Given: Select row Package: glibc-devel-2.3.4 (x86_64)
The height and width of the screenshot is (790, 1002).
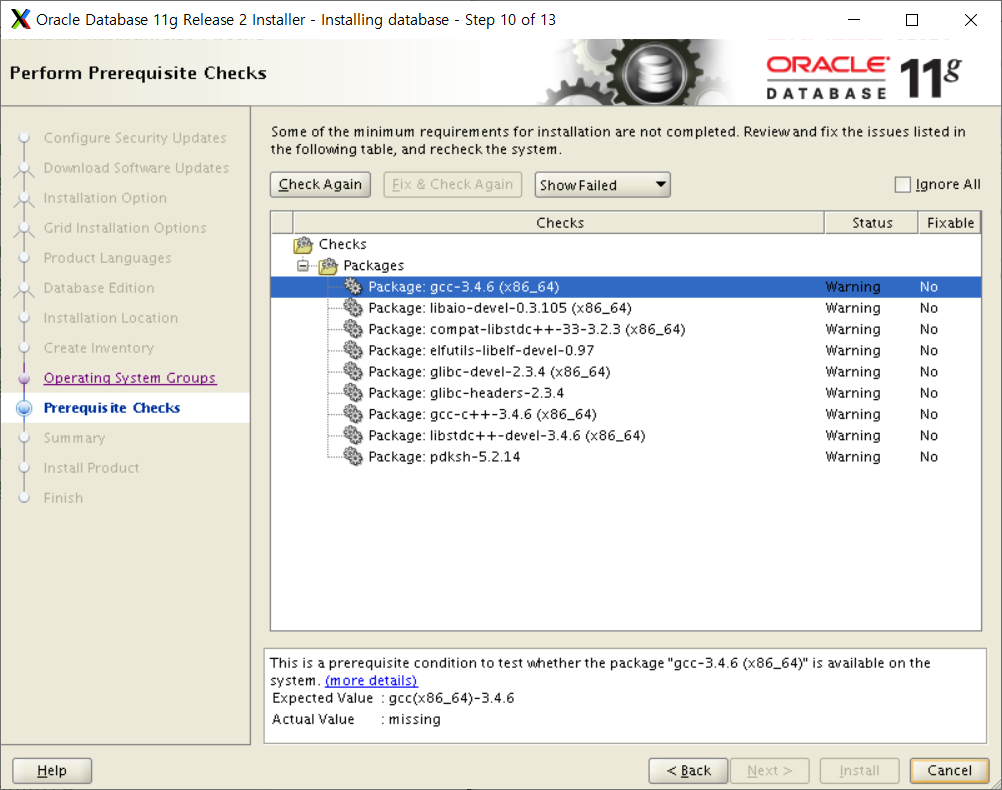Looking at the screenshot, I should click(x=626, y=371).
